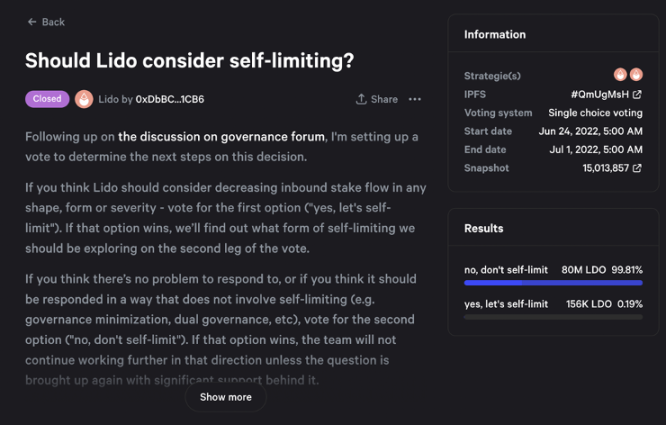666x425 pixels.
Task: Open the Lido space name link
Action: click(x=109, y=100)
